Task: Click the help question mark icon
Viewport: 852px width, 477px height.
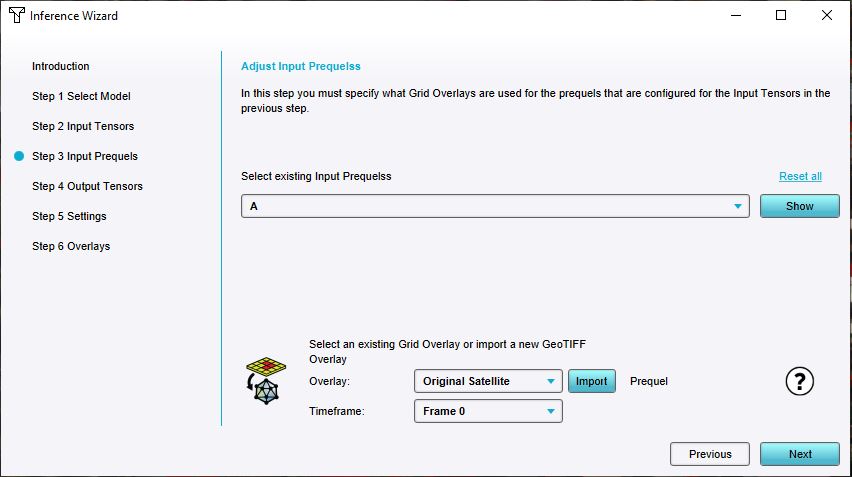Action: point(800,381)
